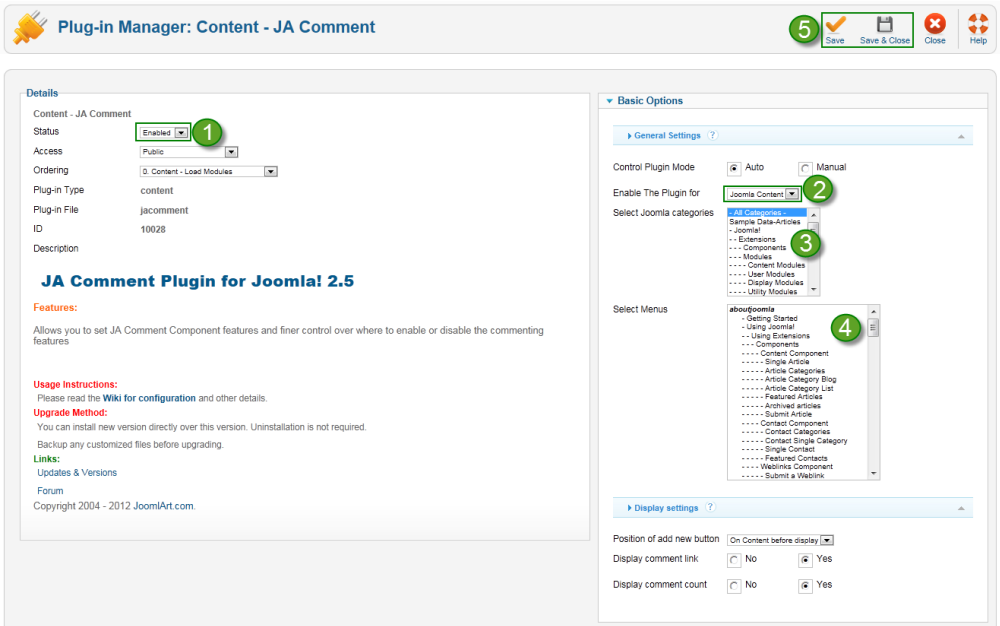Visit the JoomlArt.com link
Screen dimensions: 1000x626
[x=163, y=506]
